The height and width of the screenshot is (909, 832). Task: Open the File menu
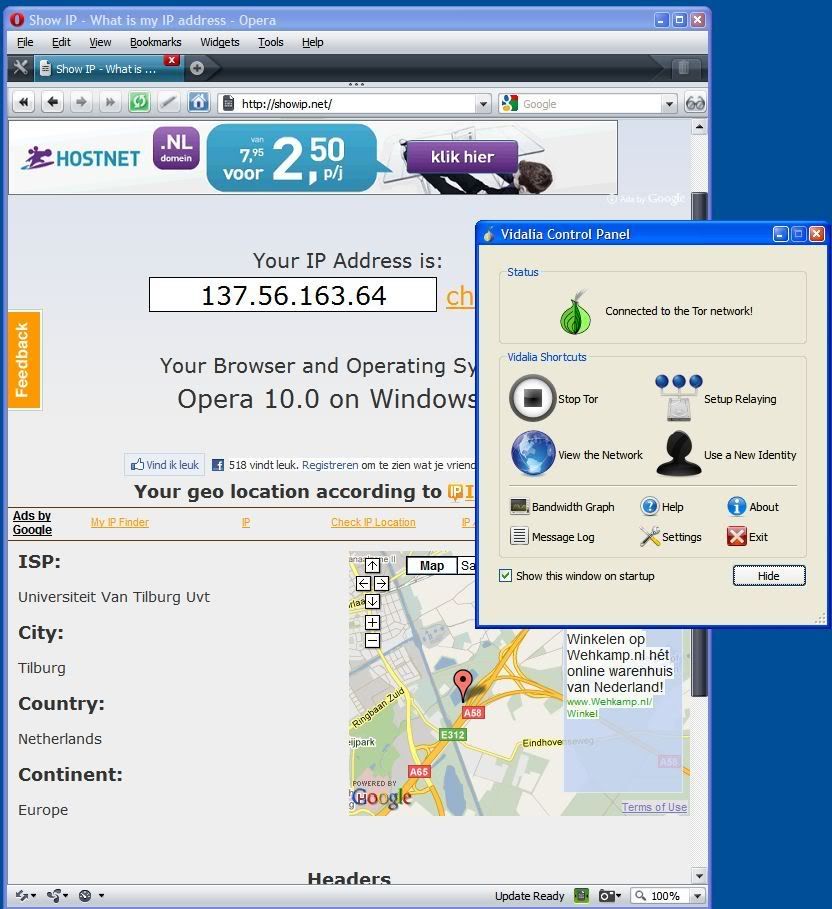click(25, 42)
